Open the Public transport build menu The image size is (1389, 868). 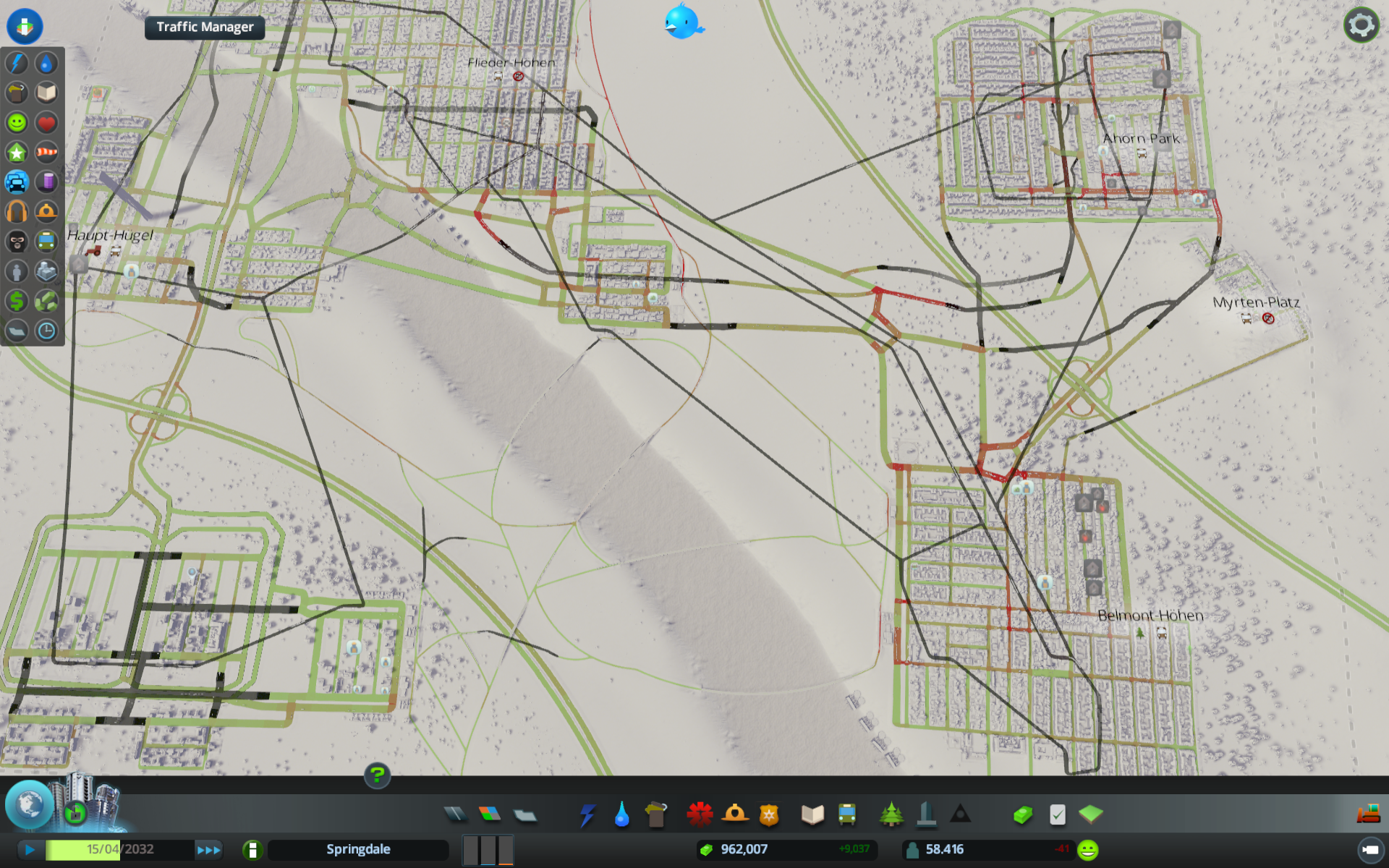tap(847, 814)
